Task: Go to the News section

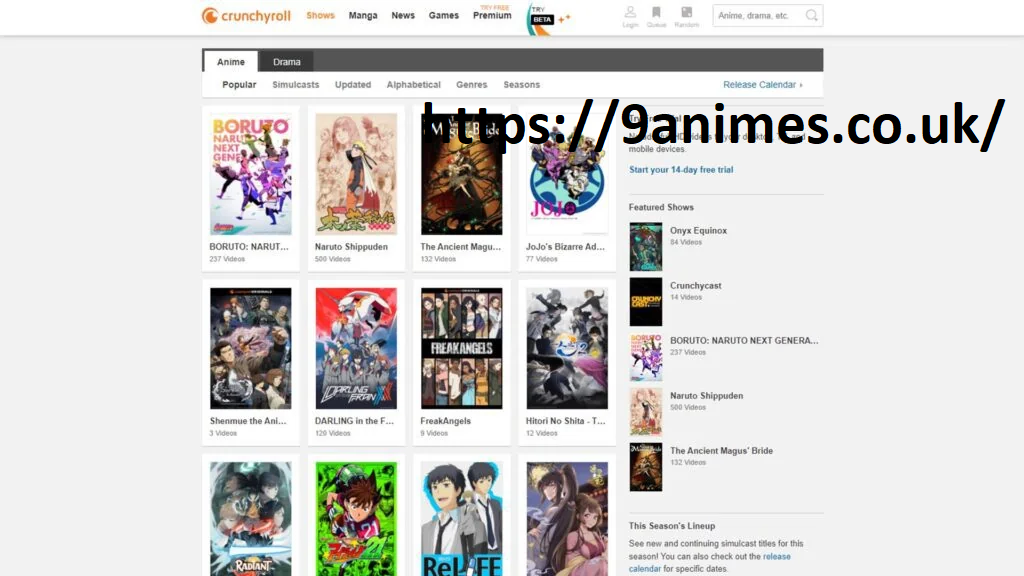Action: (x=403, y=15)
